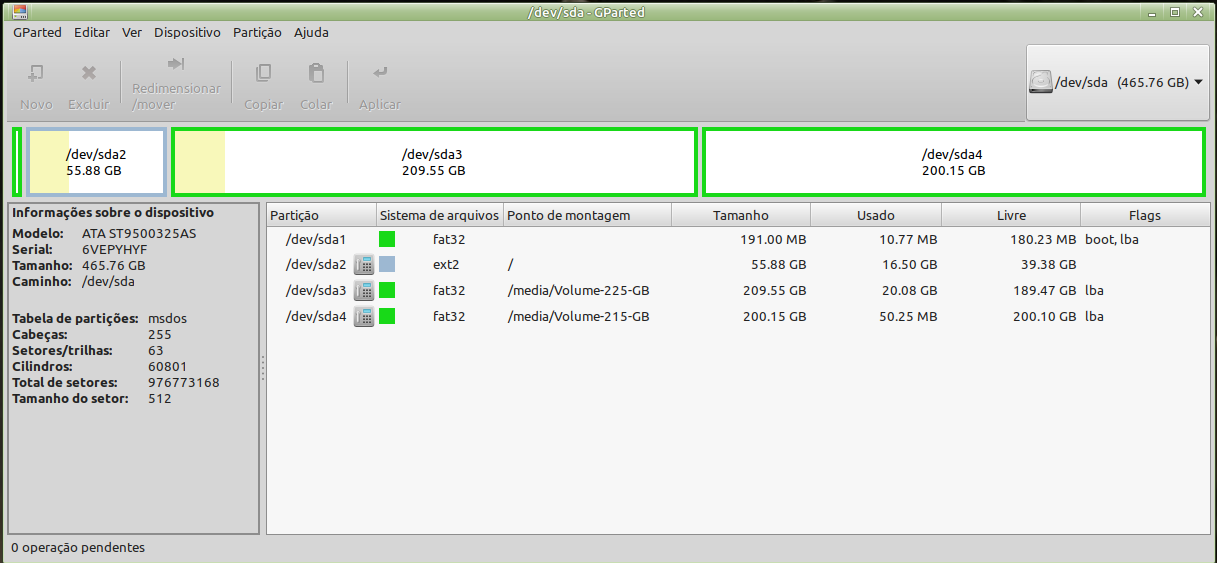Select the /dev/sda3 row in partition list

pos(737,291)
